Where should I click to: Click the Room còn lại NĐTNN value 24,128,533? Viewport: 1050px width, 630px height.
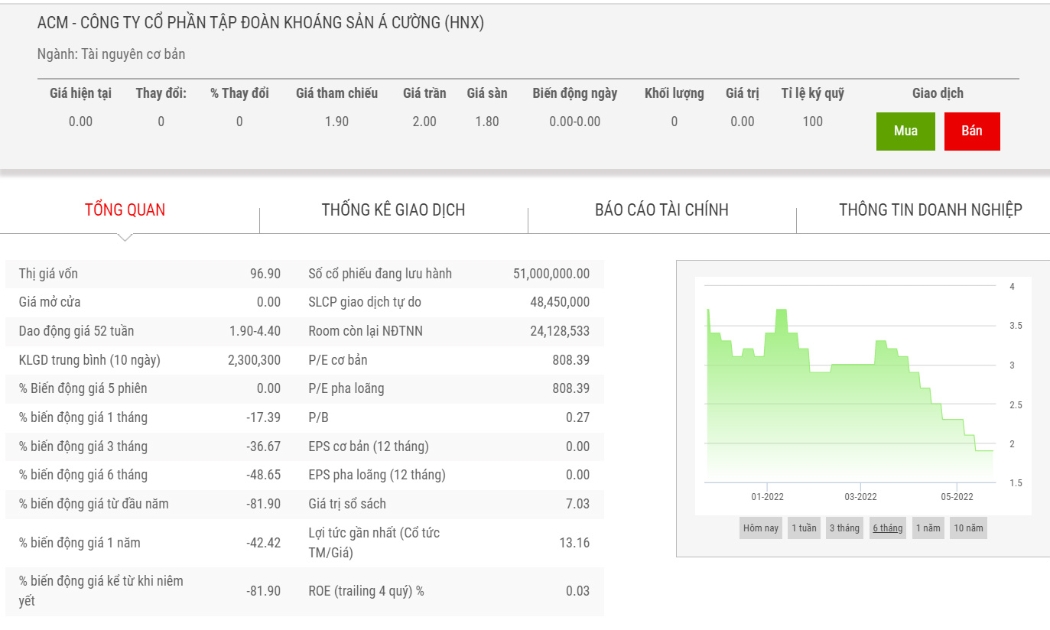pos(560,331)
